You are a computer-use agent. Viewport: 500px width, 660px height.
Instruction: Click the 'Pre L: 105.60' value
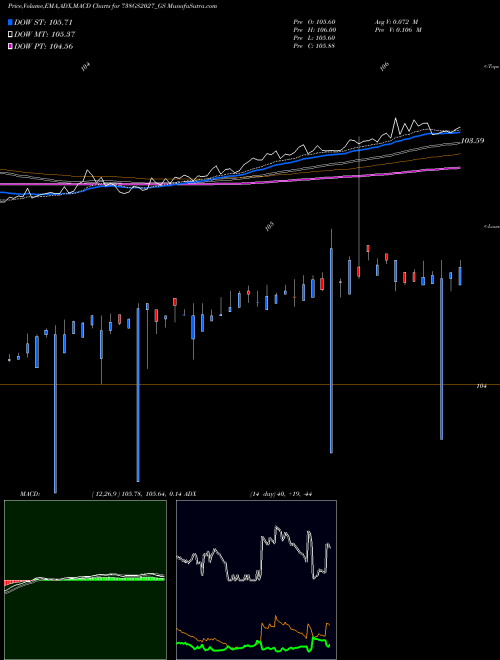(314, 38)
